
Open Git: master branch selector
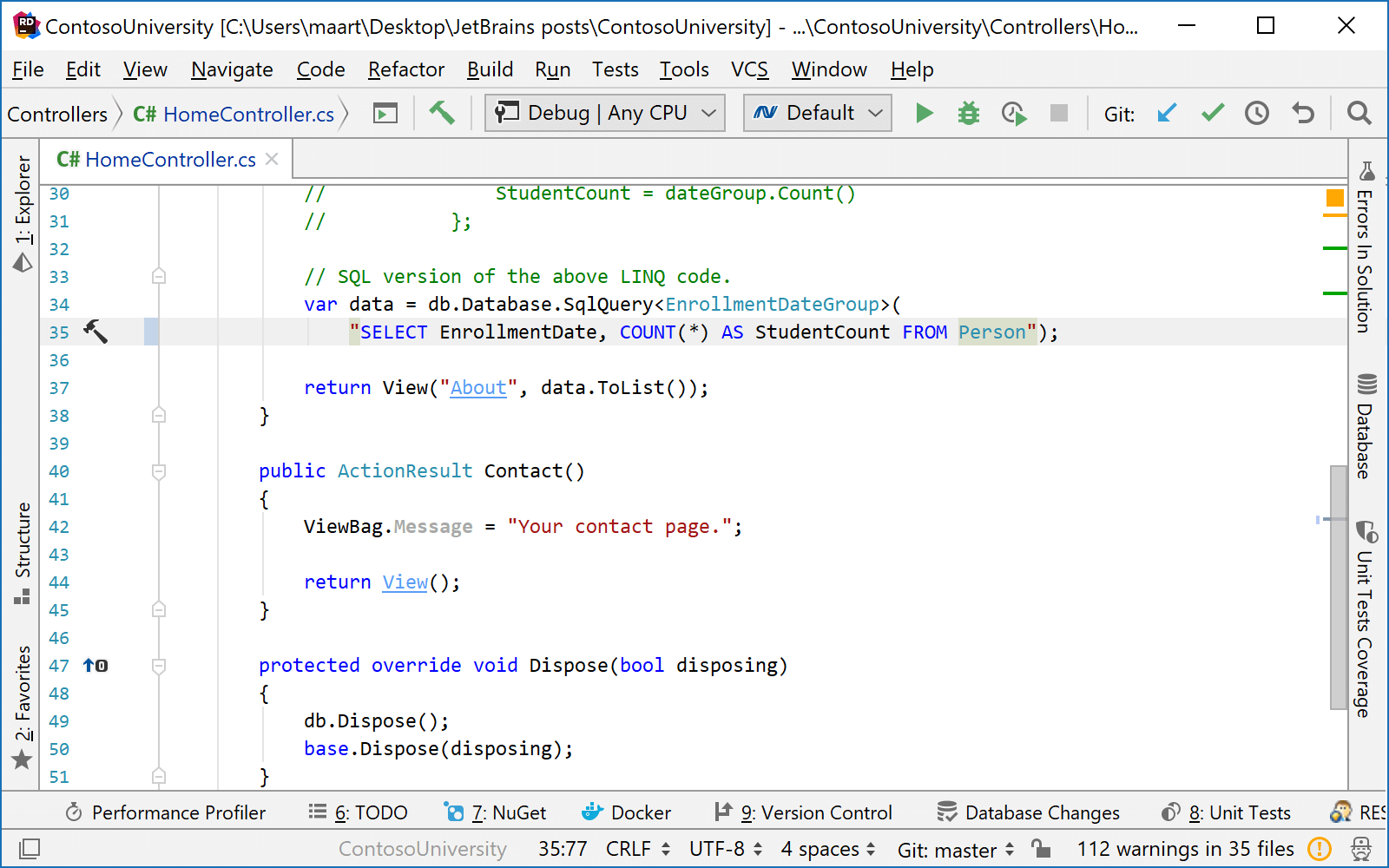[956, 849]
